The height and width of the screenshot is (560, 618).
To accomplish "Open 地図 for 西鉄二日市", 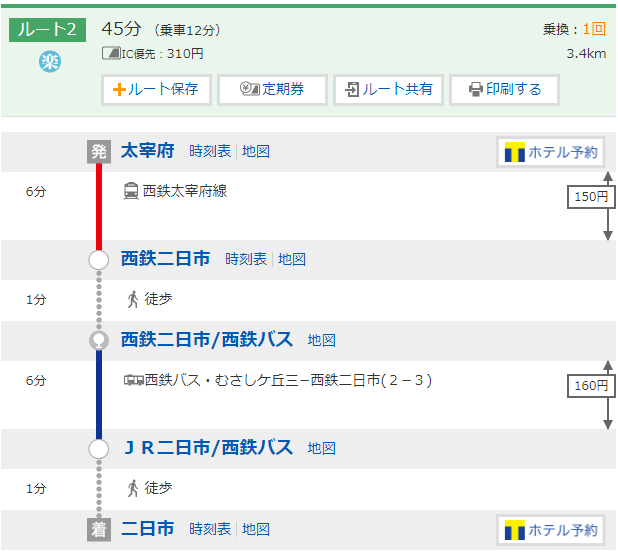I will [x=292, y=259].
